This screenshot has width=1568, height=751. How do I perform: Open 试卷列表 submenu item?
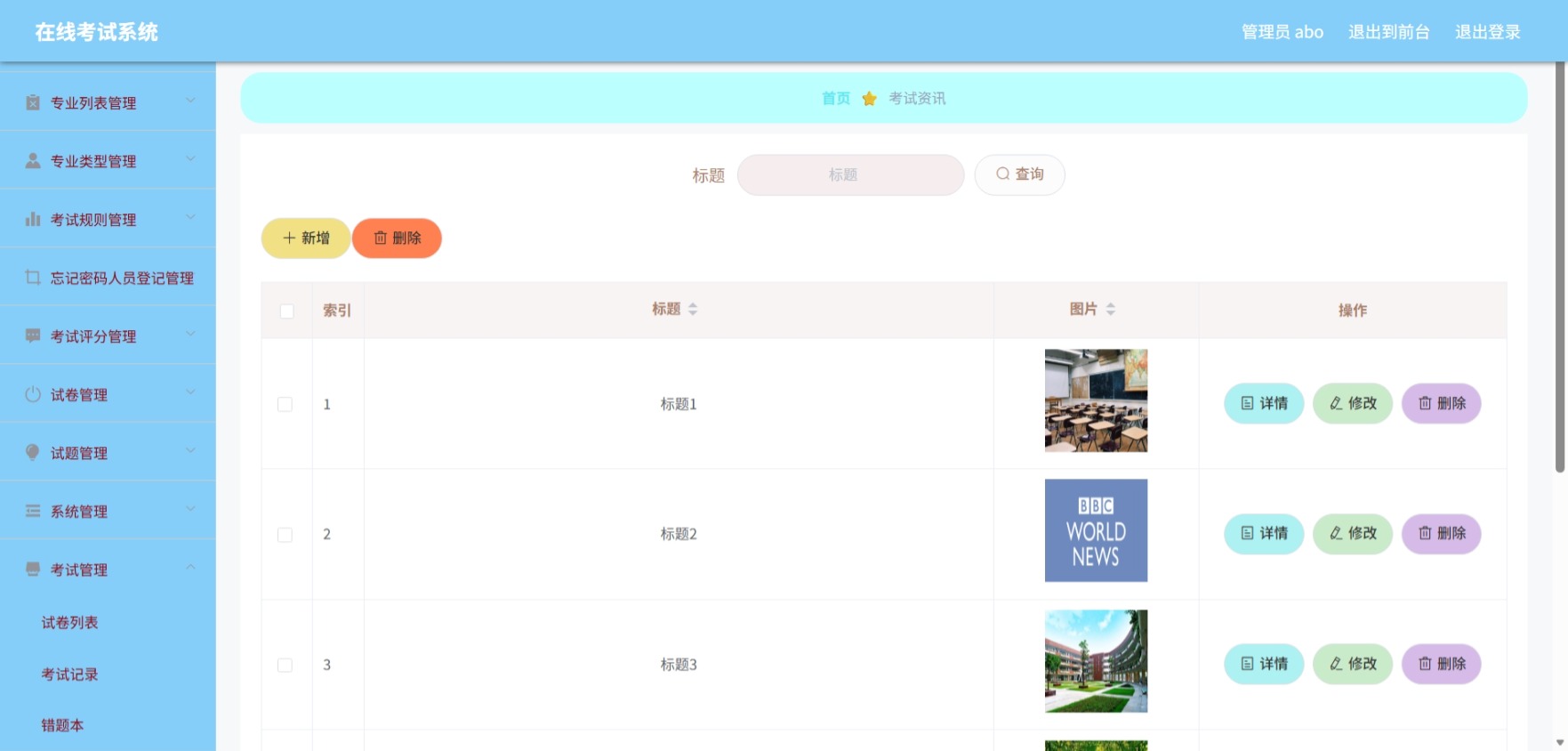click(x=69, y=622)
